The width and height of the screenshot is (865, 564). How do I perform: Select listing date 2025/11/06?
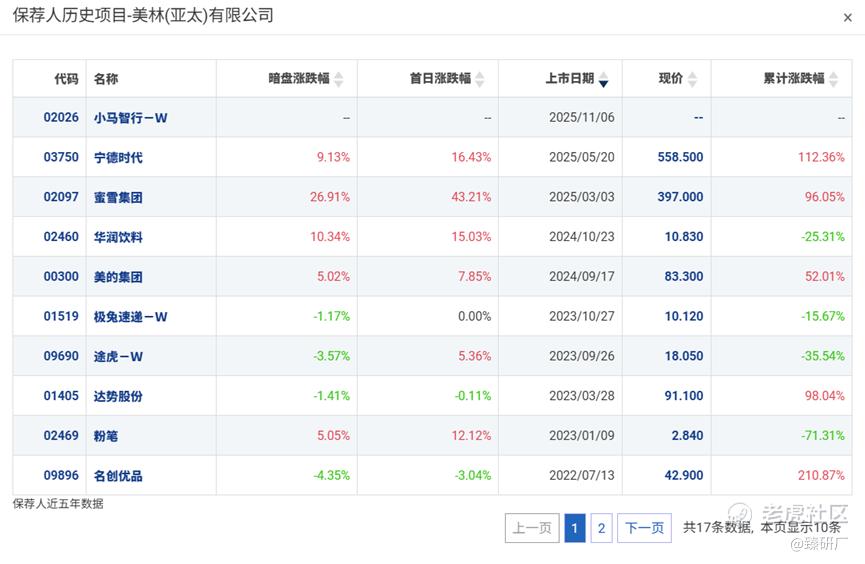point(581,118)
